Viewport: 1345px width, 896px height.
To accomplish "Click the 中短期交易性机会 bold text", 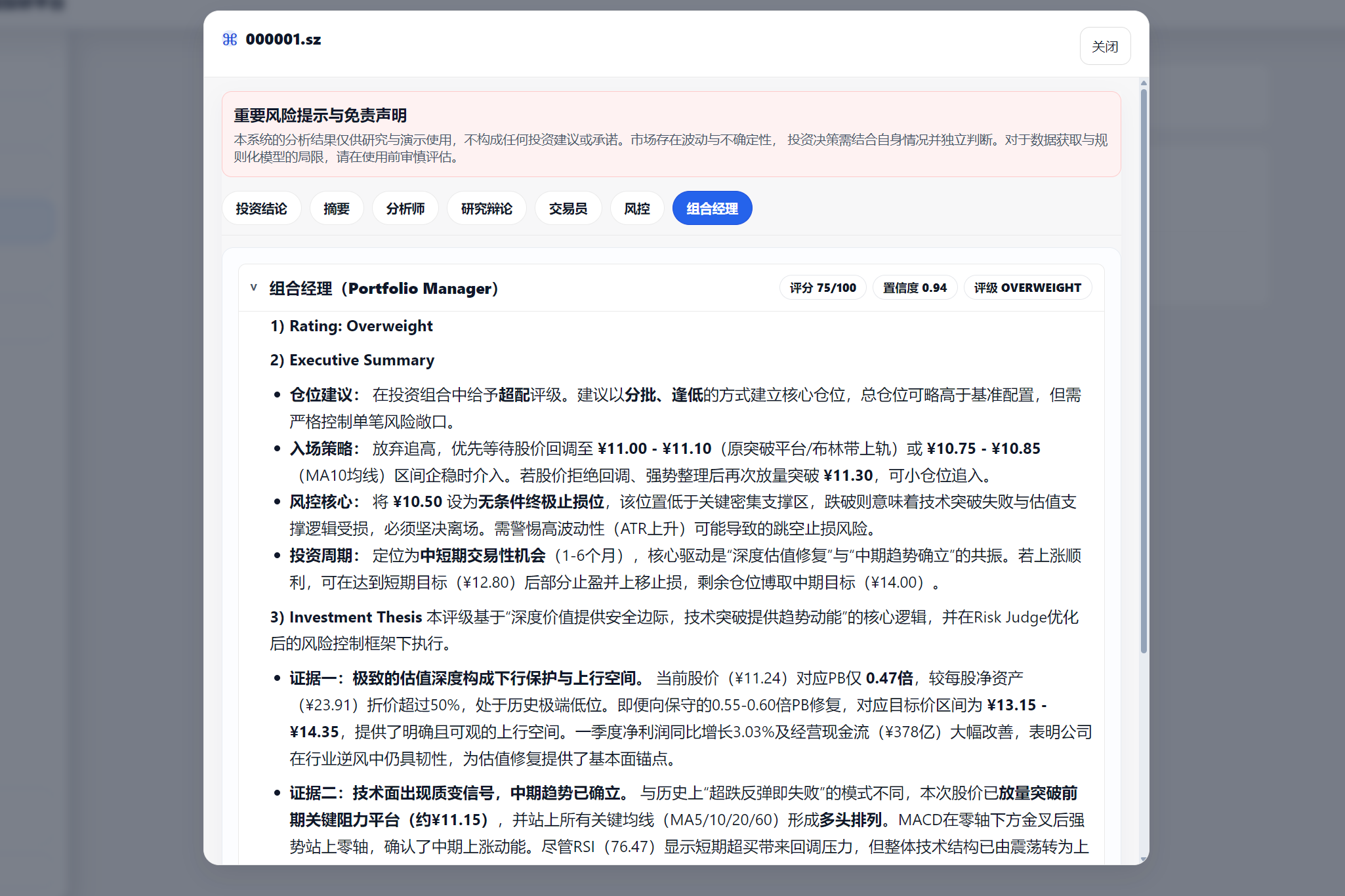I will coord(483,556).
